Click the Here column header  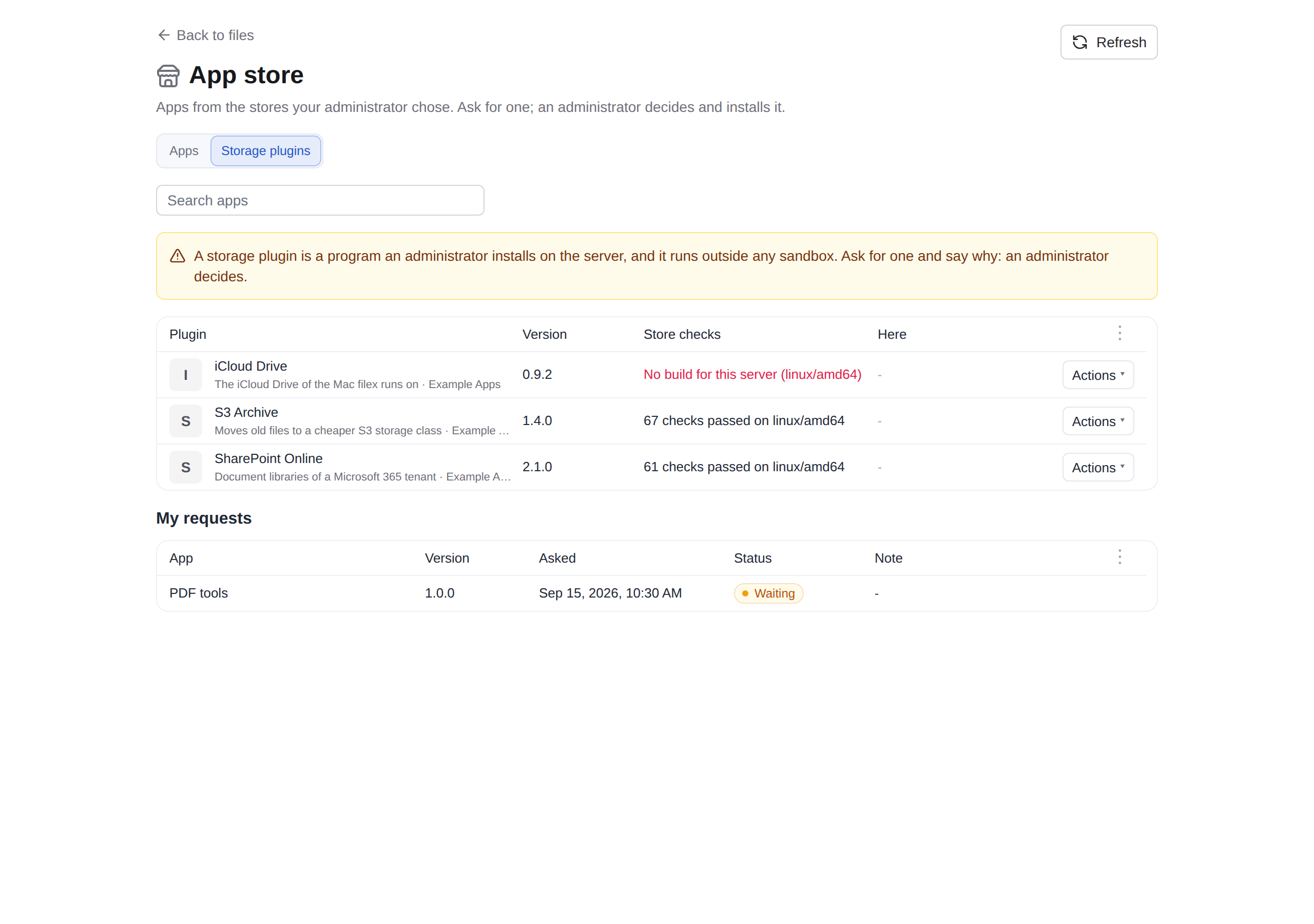(892, 334)
